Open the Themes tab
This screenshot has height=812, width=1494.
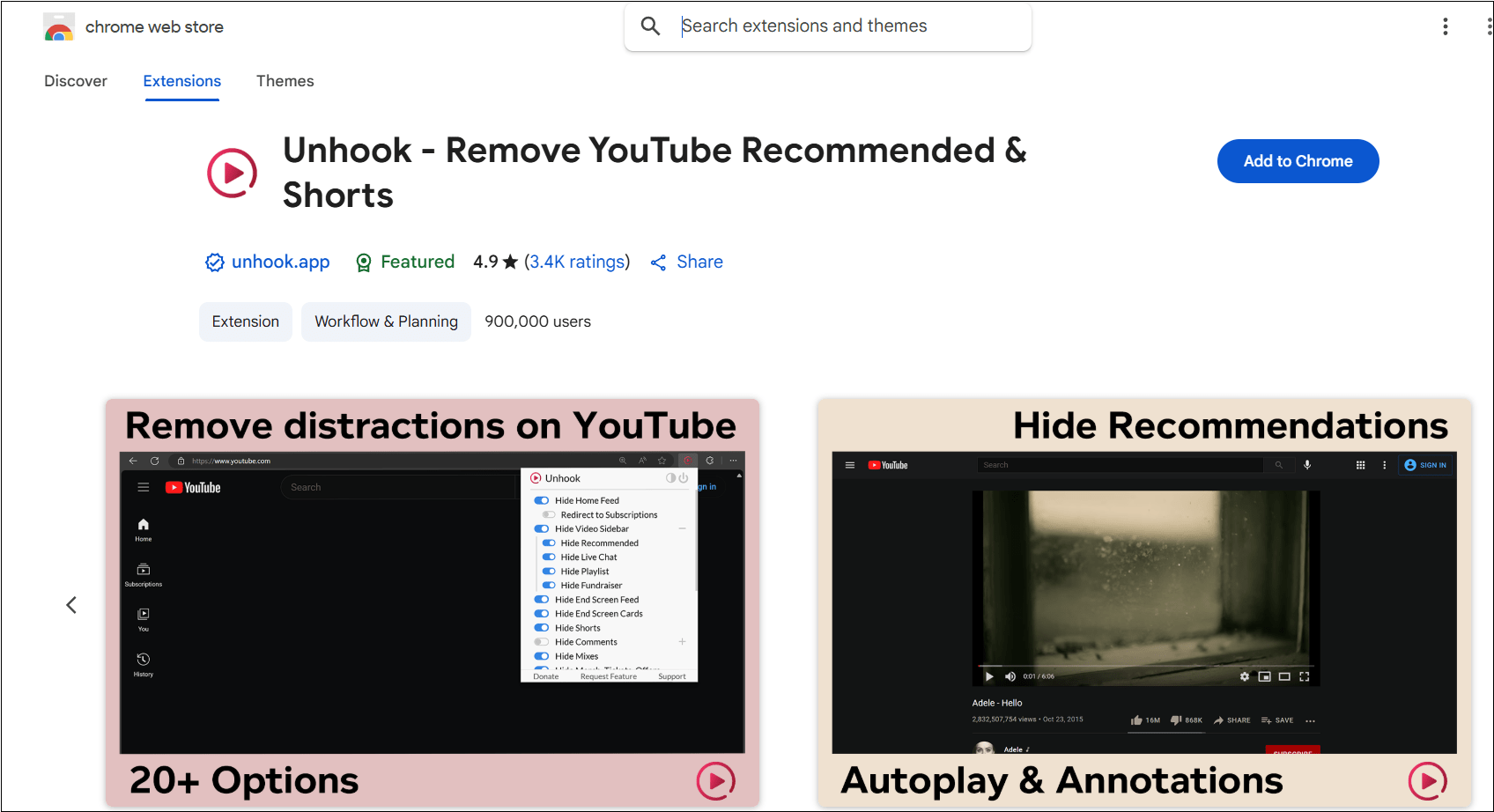[285, 81]
